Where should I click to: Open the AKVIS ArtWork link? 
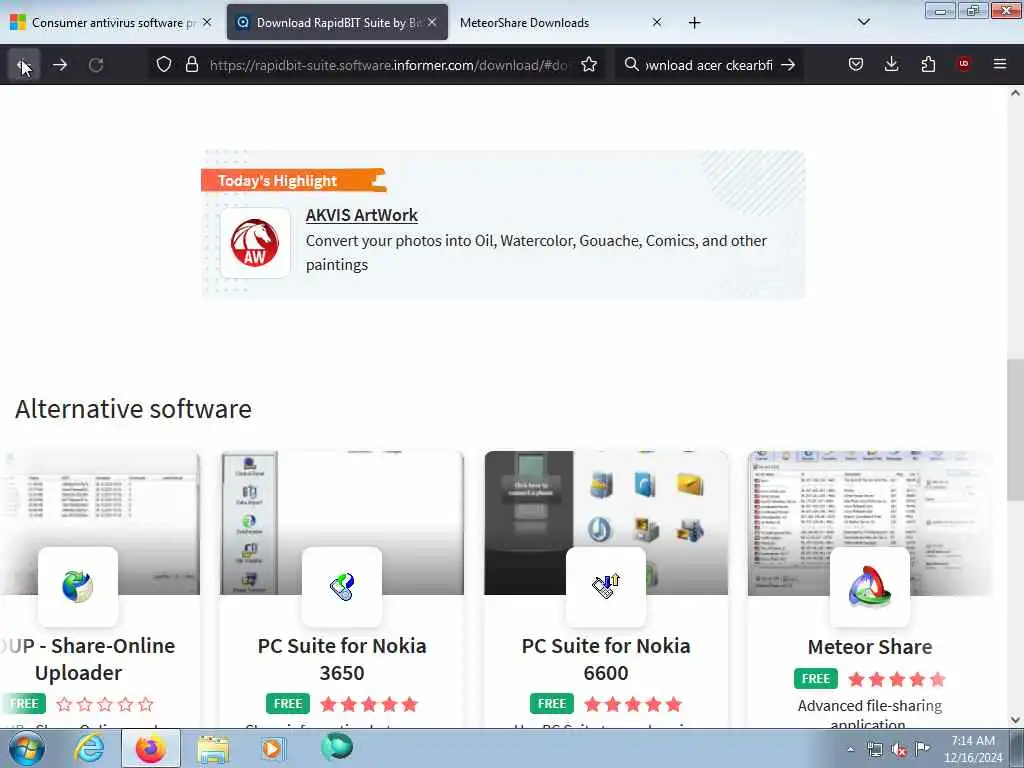pos(361,215)
